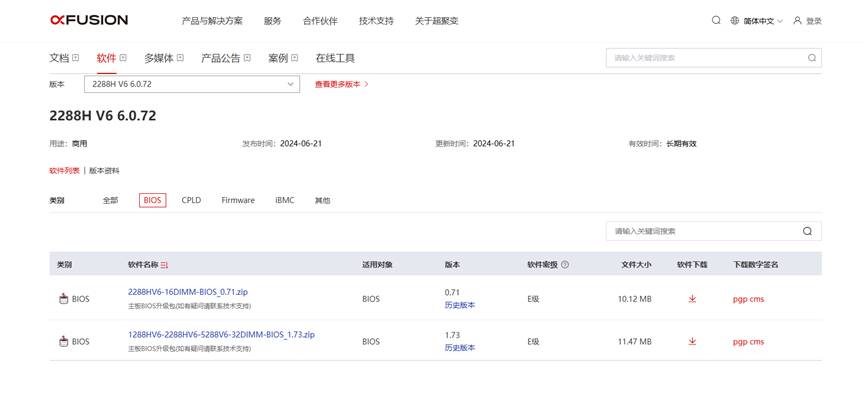Switch to 版本资料 view
865x399 pixels.
click(104, 171)
